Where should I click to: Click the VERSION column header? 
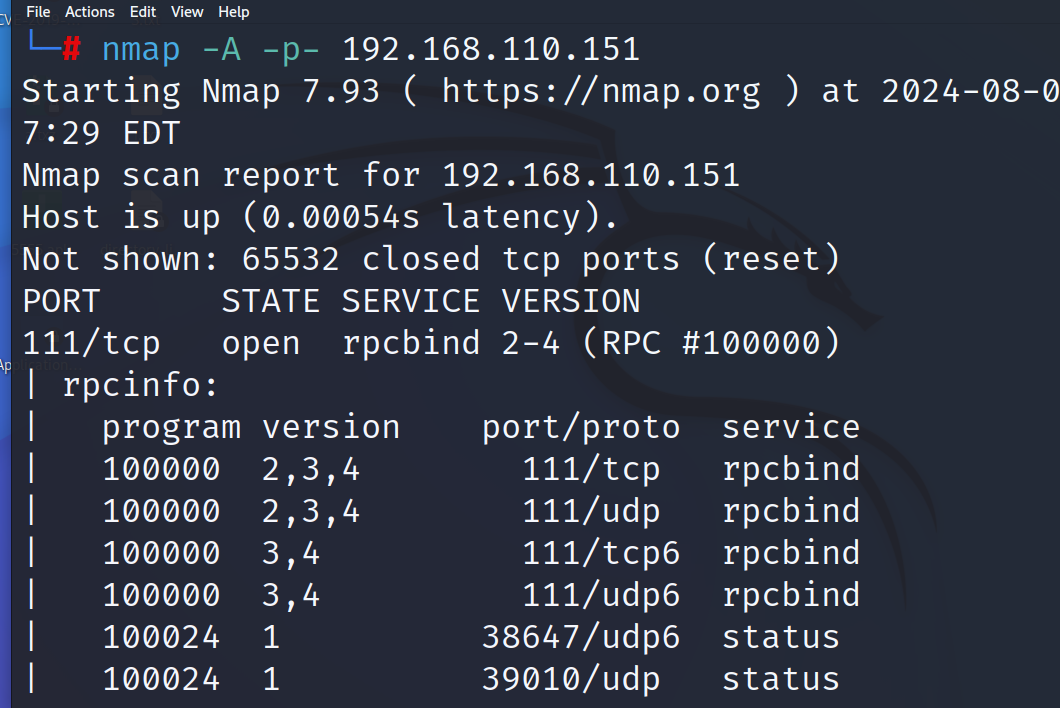571,301
